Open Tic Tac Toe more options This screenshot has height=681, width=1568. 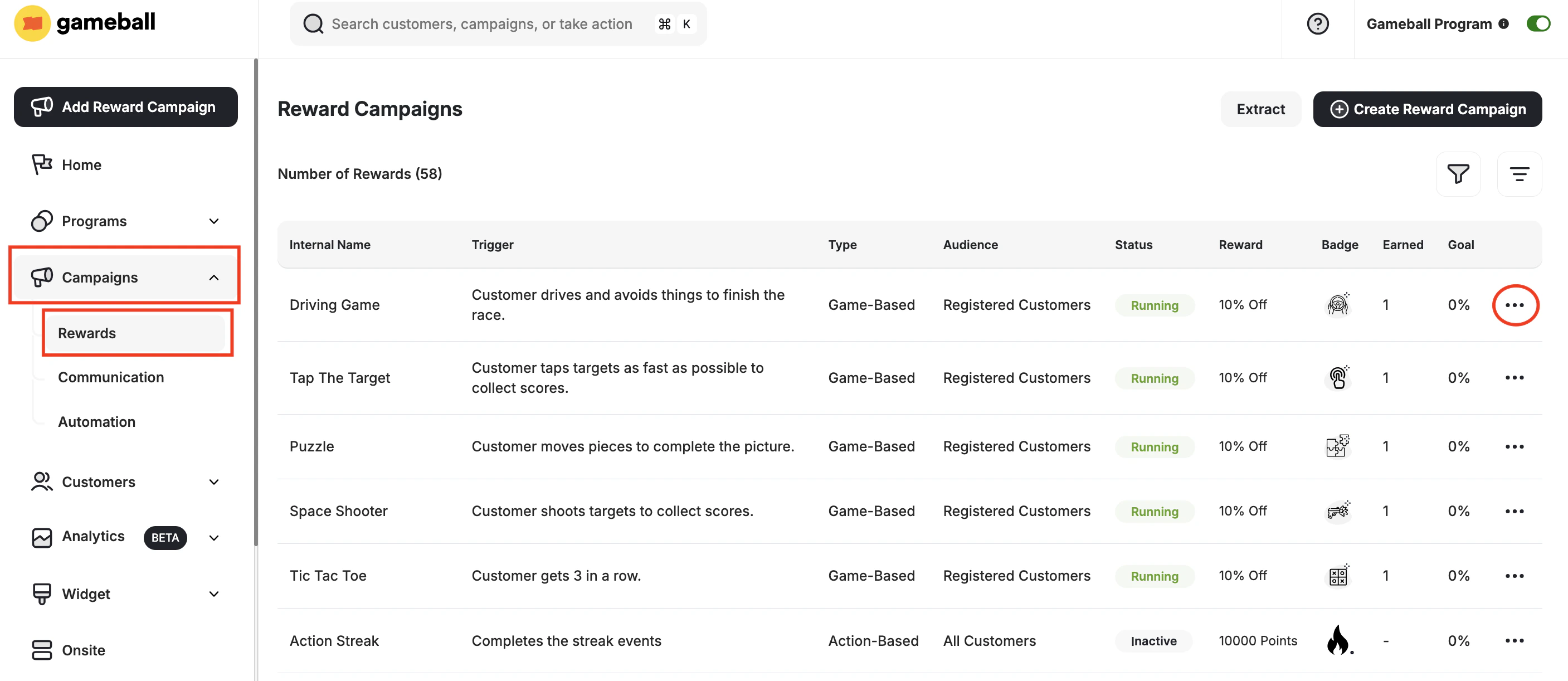[x=1514, y=576]
